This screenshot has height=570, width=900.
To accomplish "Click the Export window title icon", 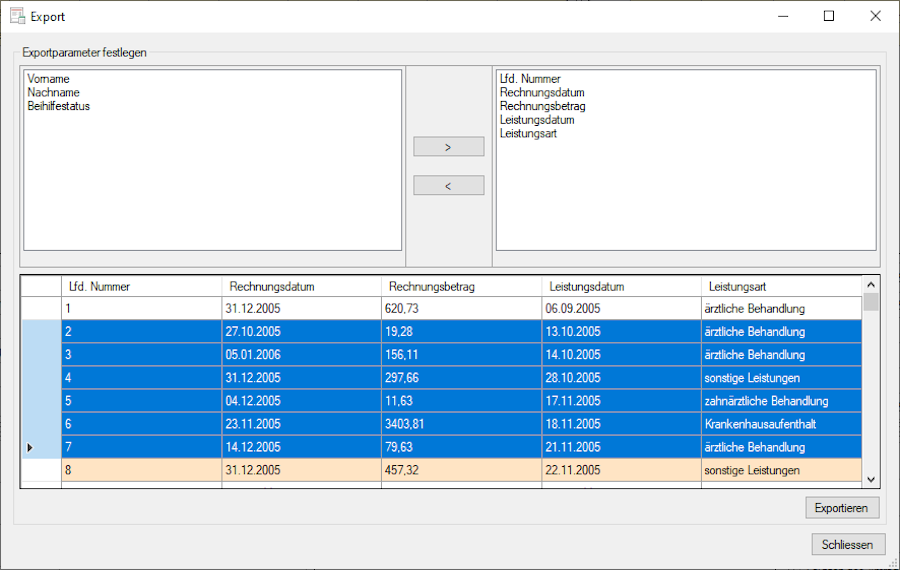I will pos(17,16).
